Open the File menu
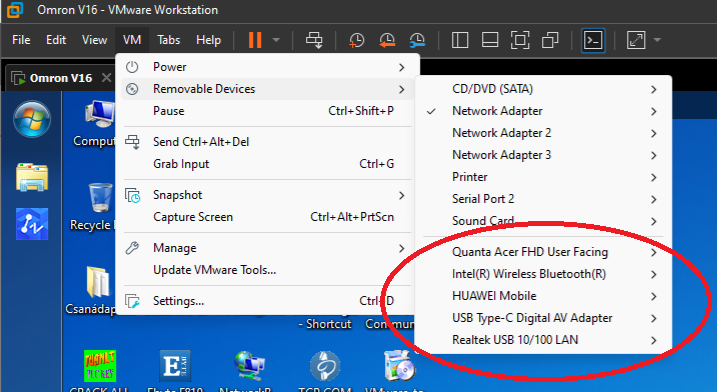 [x=21, y=40]
